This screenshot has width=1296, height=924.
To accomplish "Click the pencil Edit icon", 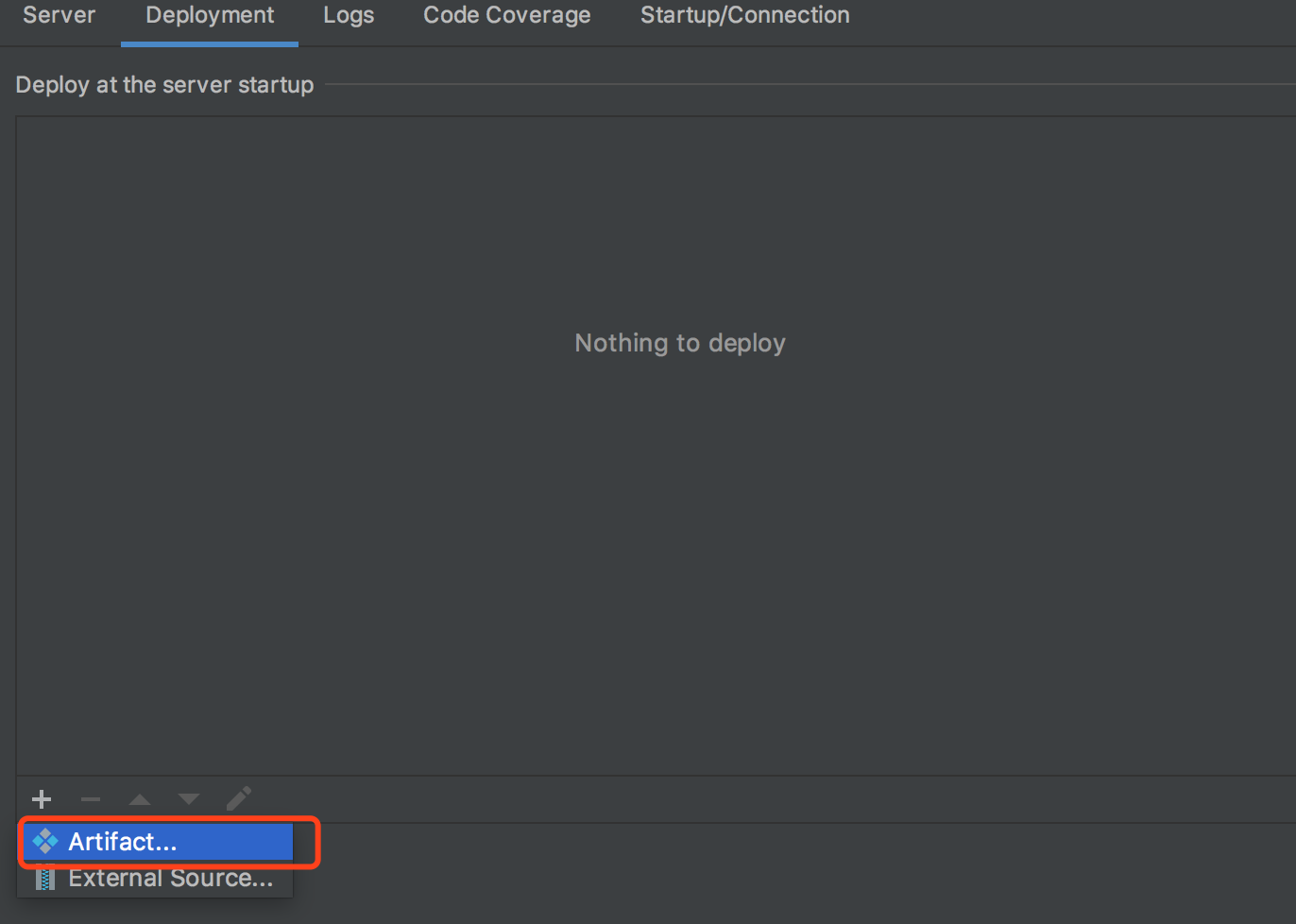I will (x=239, y=799).
